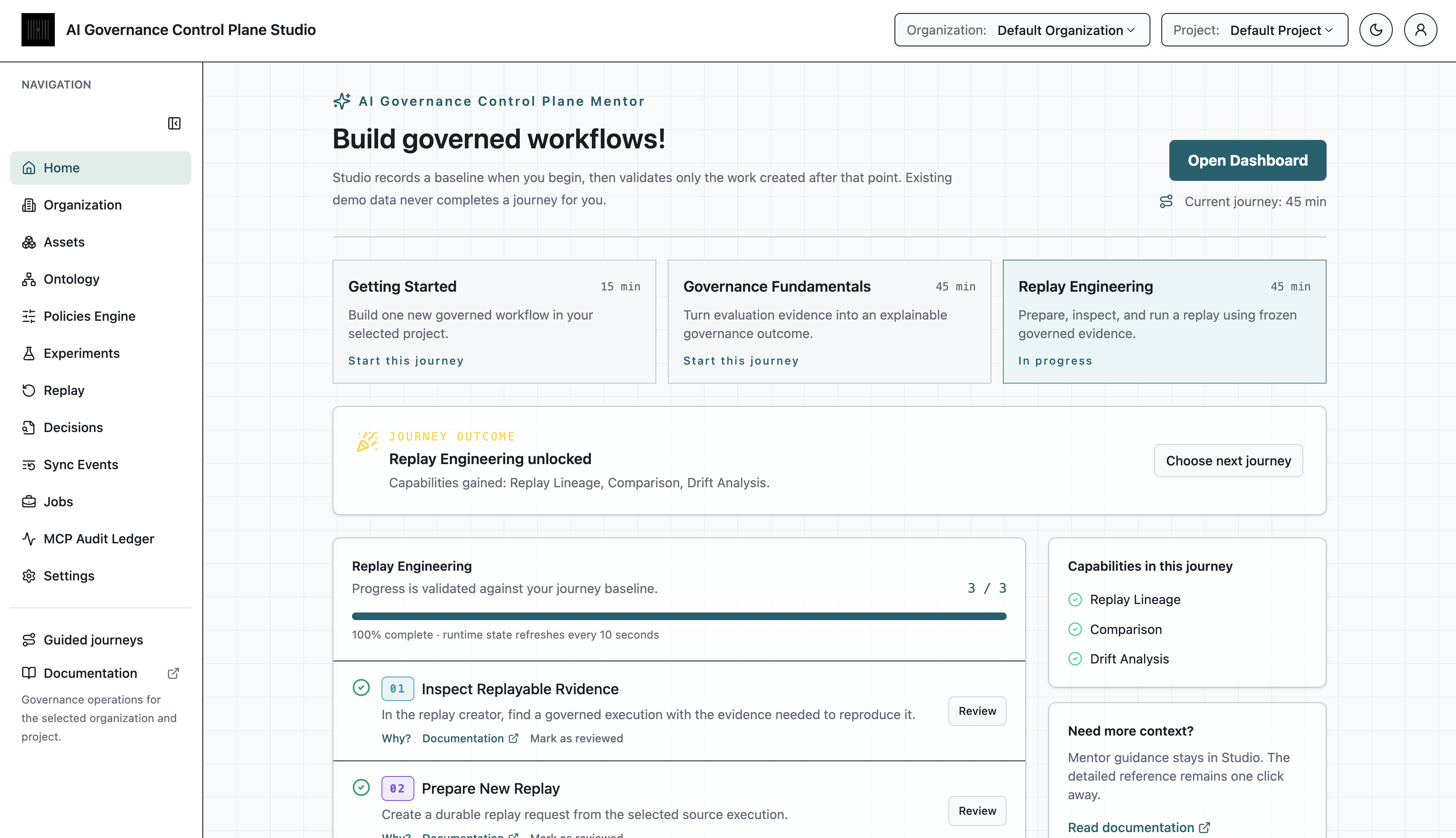Click Read documentation link
Viewport: 1456px width, 838px height.
tap(1139, 827)
